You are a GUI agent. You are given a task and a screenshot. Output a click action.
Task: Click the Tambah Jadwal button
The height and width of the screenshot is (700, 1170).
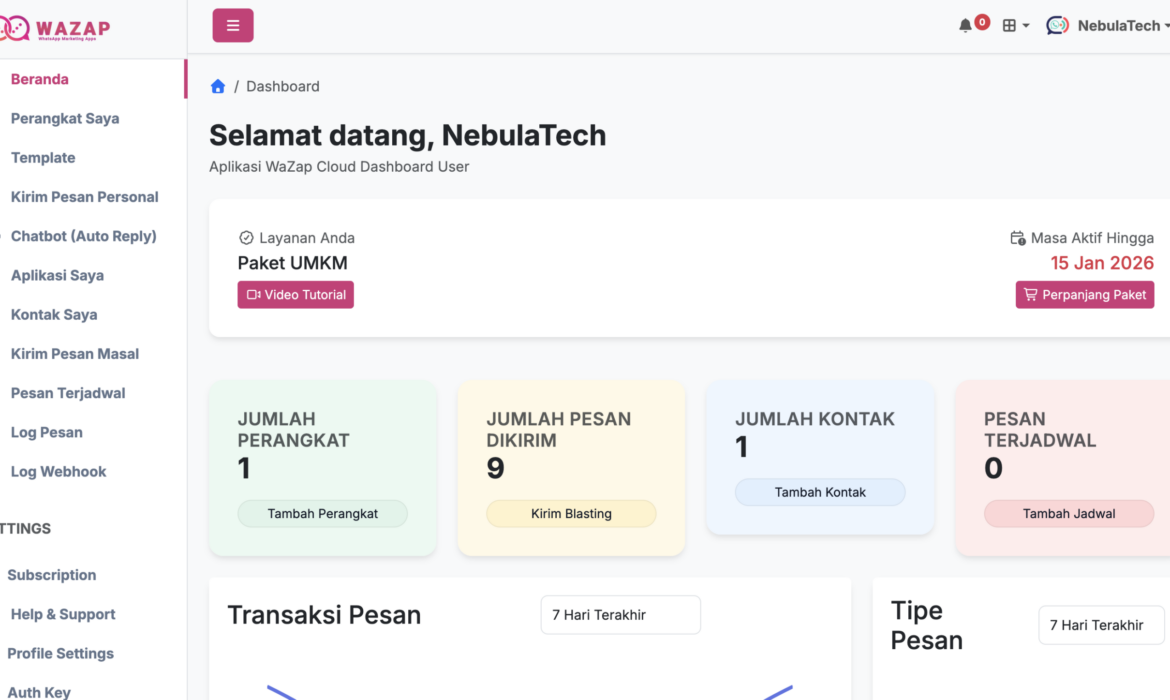1069,513
